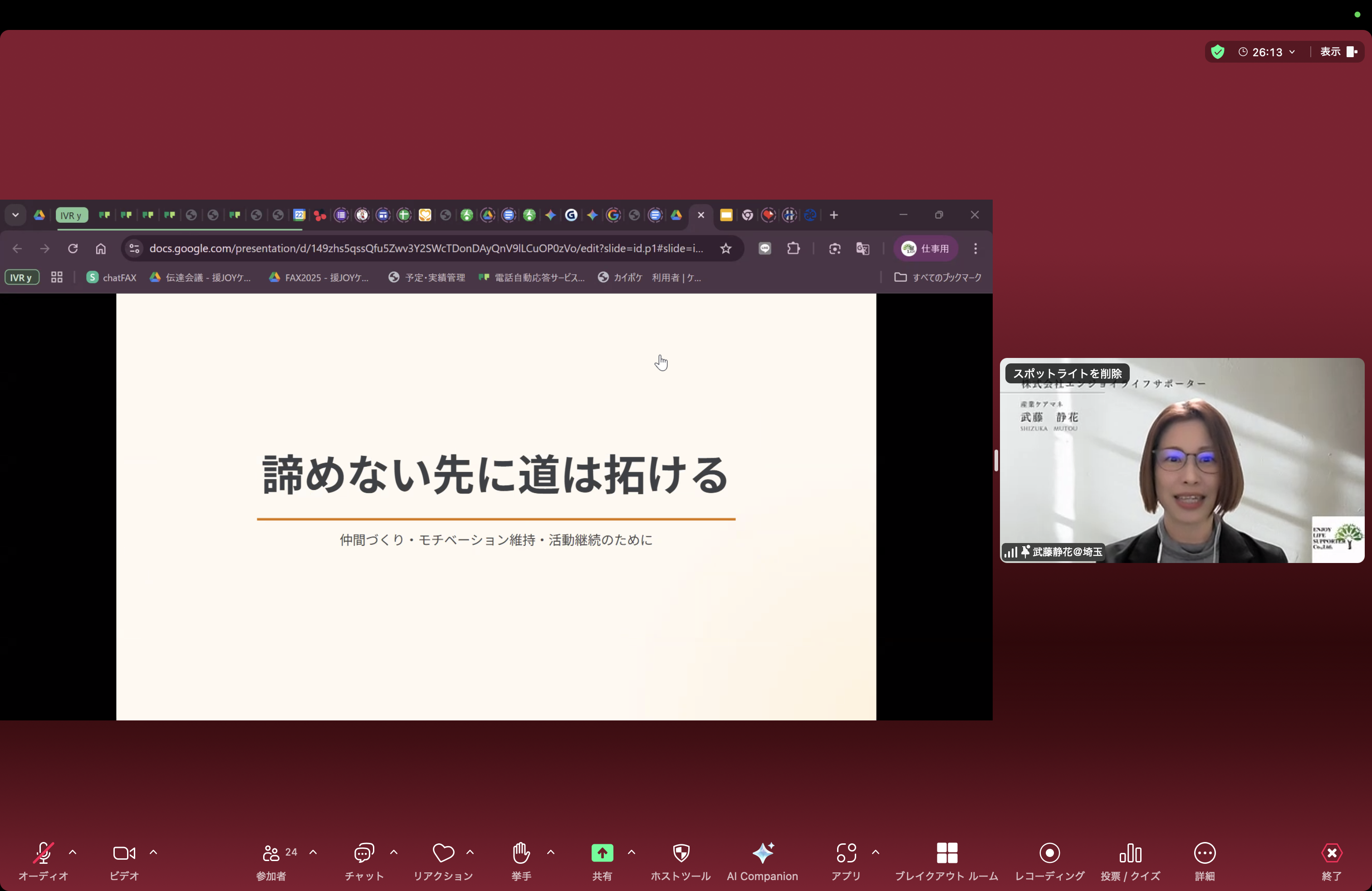Expand the audio options chevron

[x=73, y=852]
